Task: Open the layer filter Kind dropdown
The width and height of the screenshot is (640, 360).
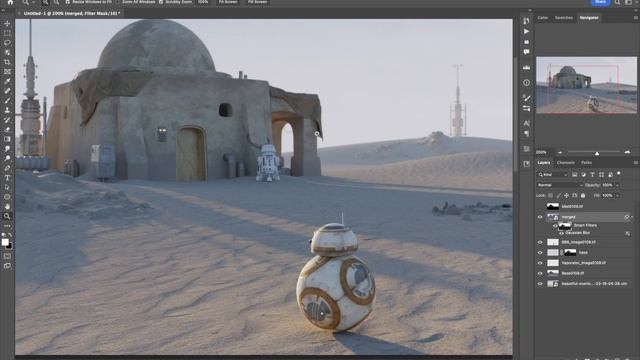Action: point(553,174)
